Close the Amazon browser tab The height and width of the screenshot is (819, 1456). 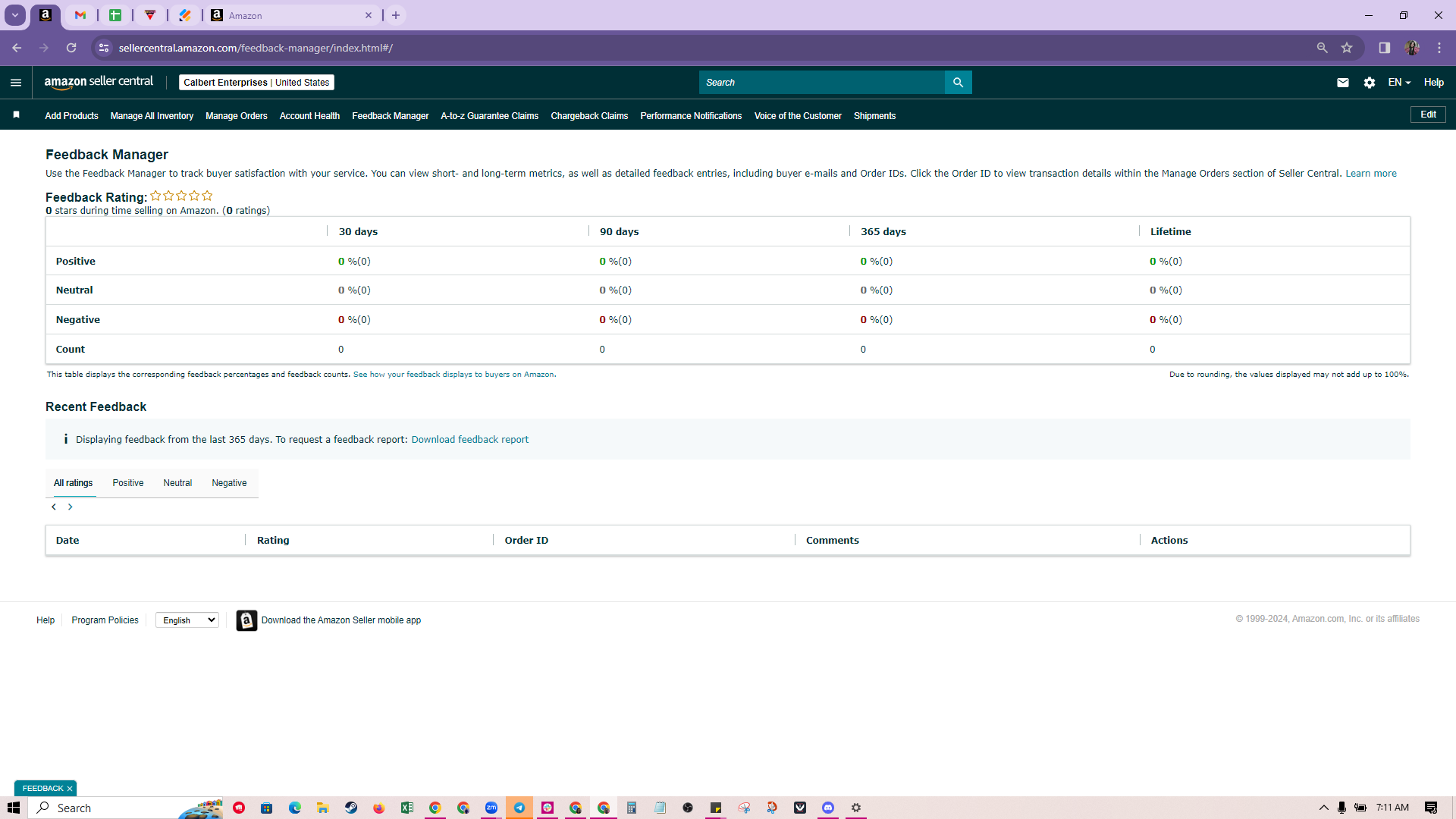click(x=369, y=15)
